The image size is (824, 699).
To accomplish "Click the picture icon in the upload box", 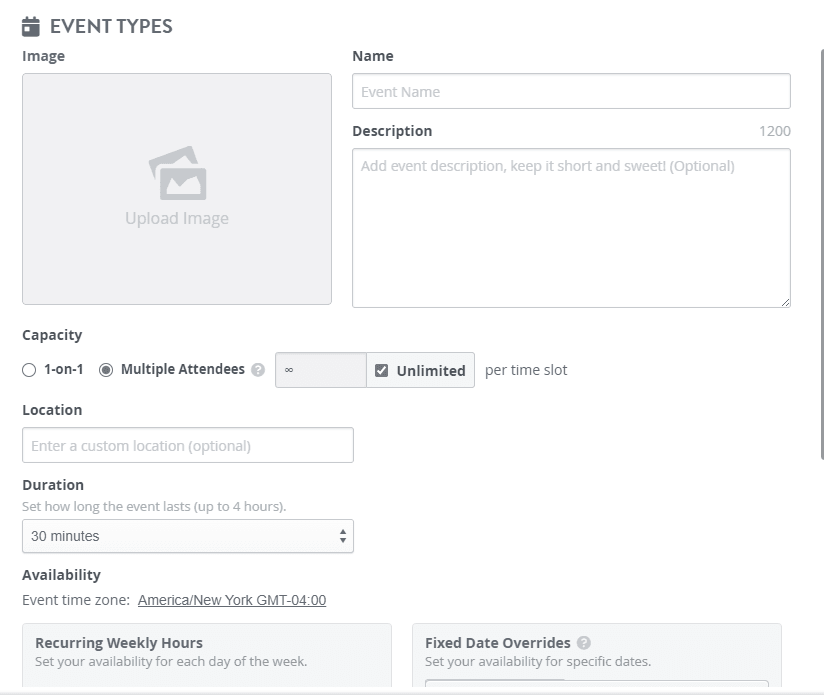I will [x=178, y=174].
